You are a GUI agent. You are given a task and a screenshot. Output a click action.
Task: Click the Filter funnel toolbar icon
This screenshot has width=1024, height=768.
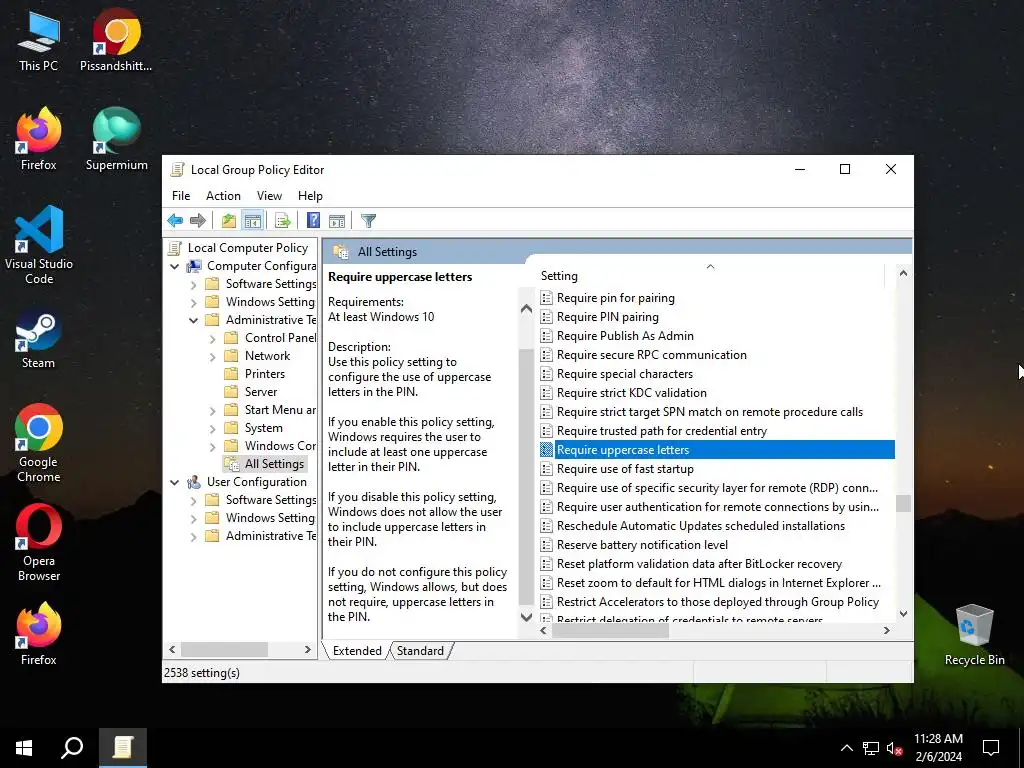click(368, 221)
